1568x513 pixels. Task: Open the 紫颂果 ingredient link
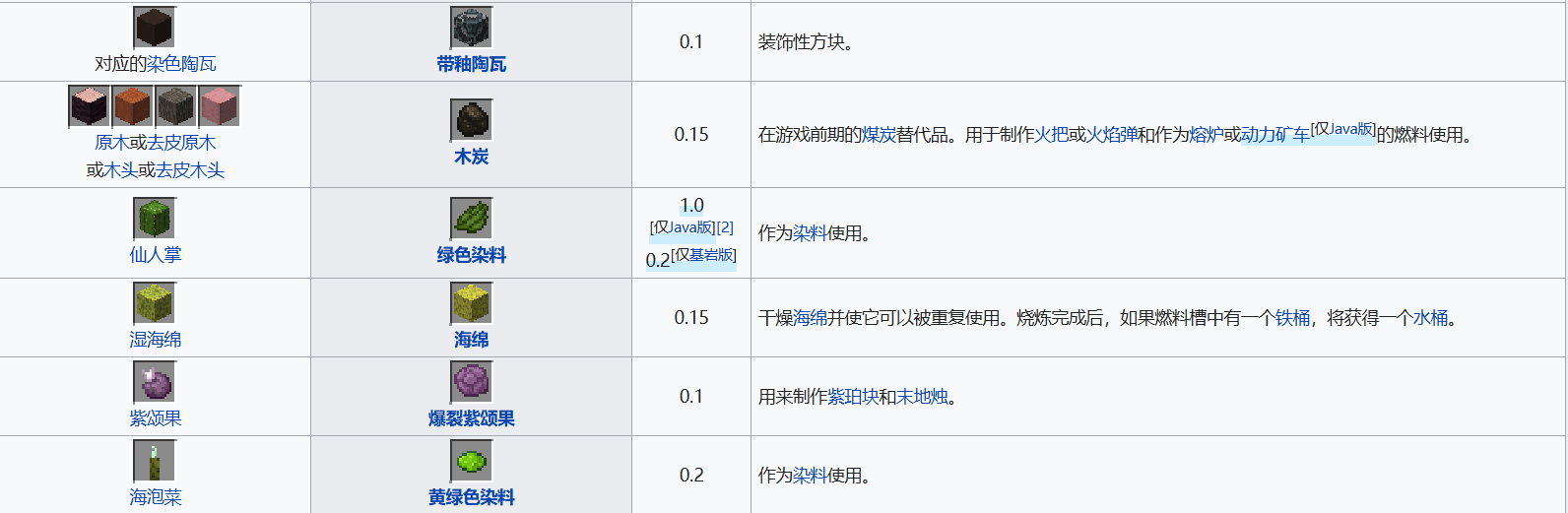pos(155,418)
